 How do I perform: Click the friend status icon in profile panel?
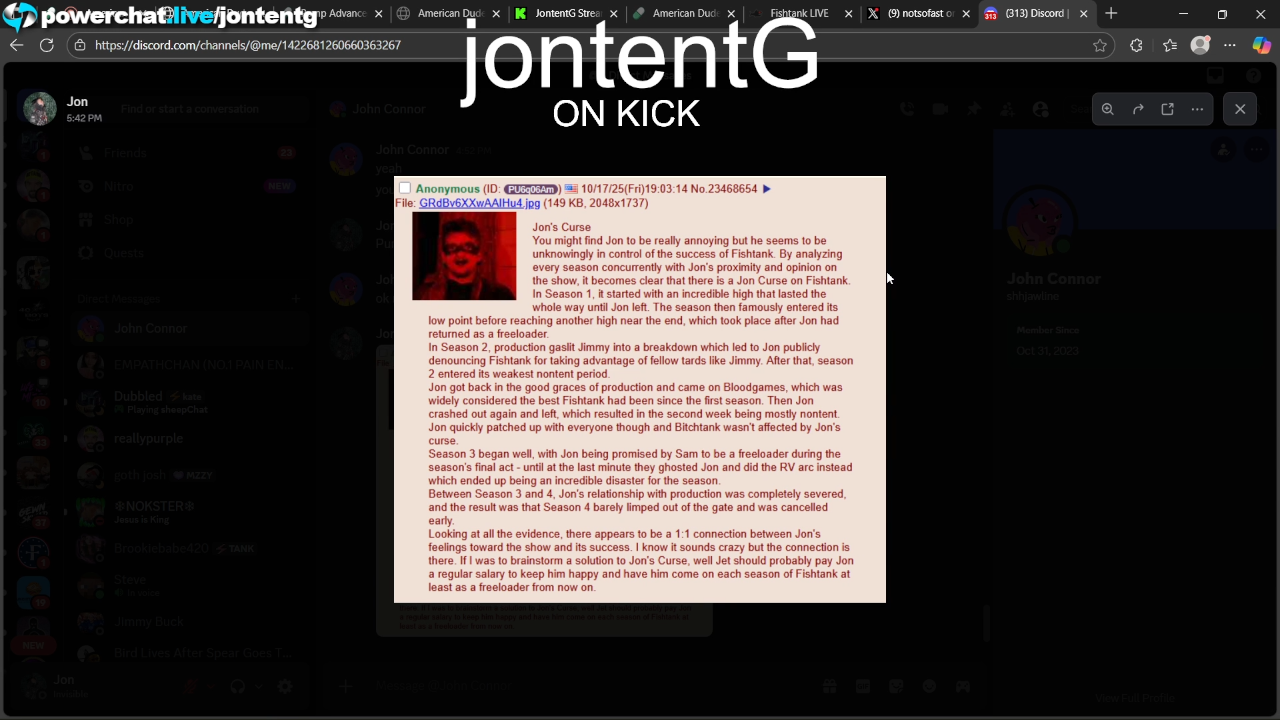click(x=1223, y=150)
